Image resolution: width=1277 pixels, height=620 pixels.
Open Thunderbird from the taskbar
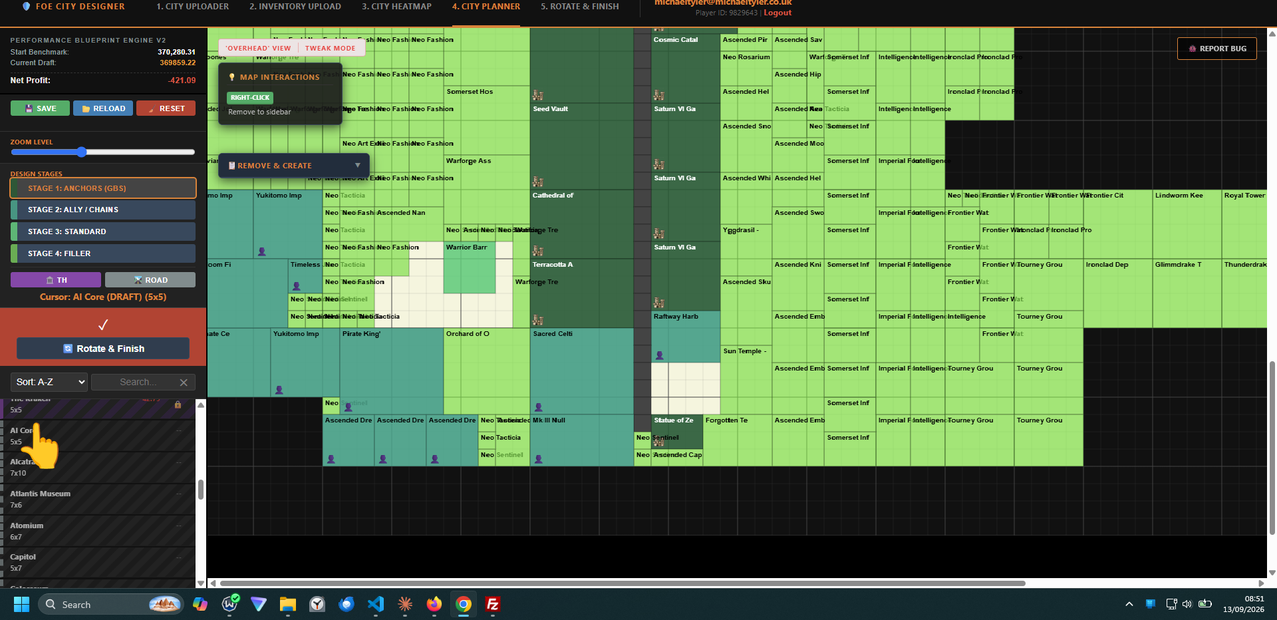coord(347,604)
